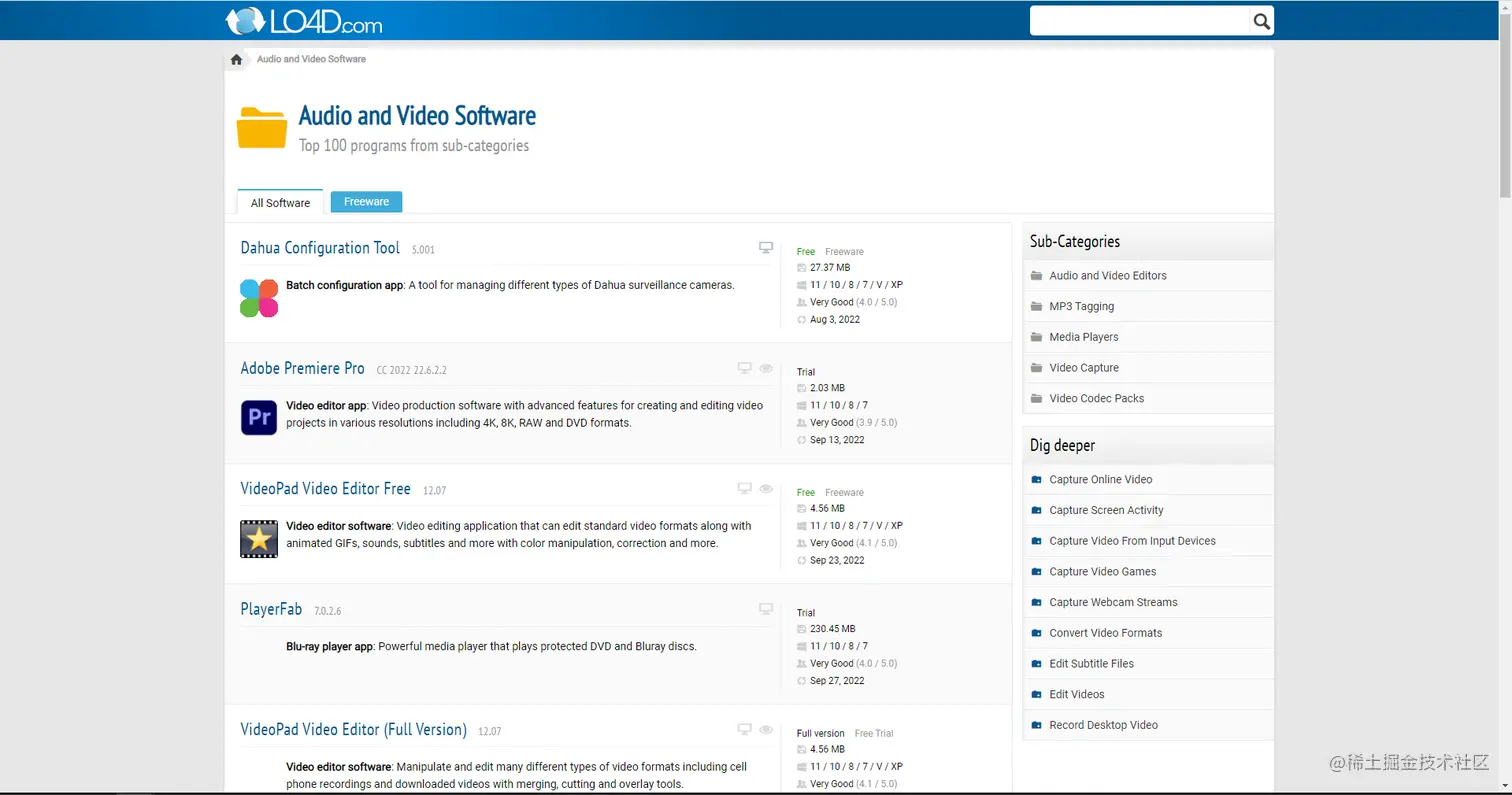
Task: Open the Record Desktop Video link
Action: pos(1103,725)
